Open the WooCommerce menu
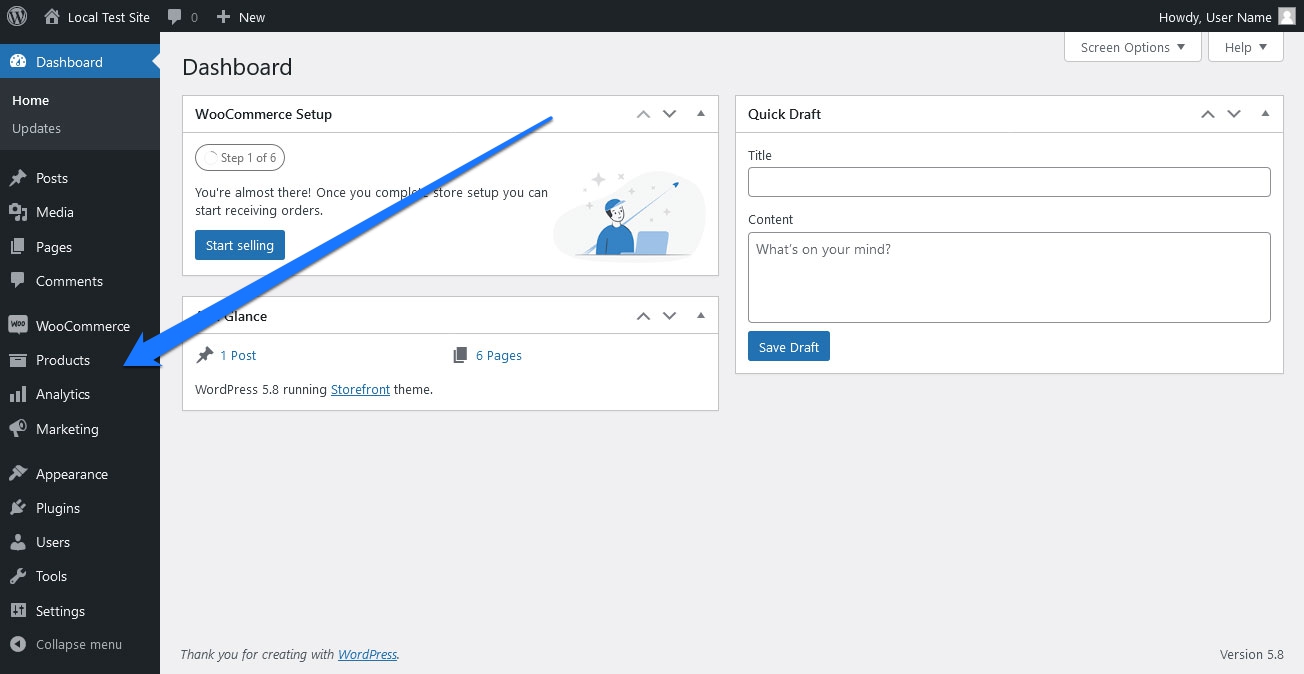The height and width of the screenshot is (674, 1304). click(80, 326)
